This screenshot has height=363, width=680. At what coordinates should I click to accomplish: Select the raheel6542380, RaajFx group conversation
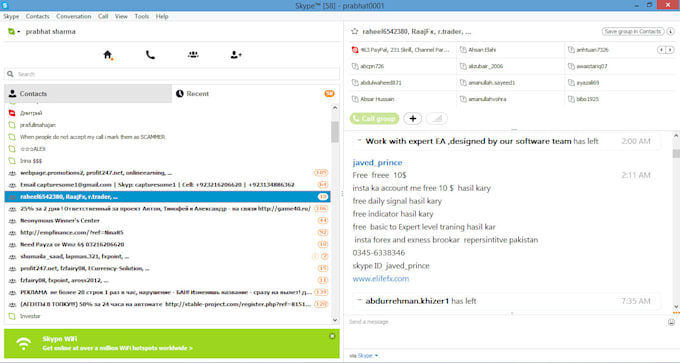pyautogui.click(x=167, y=197)
